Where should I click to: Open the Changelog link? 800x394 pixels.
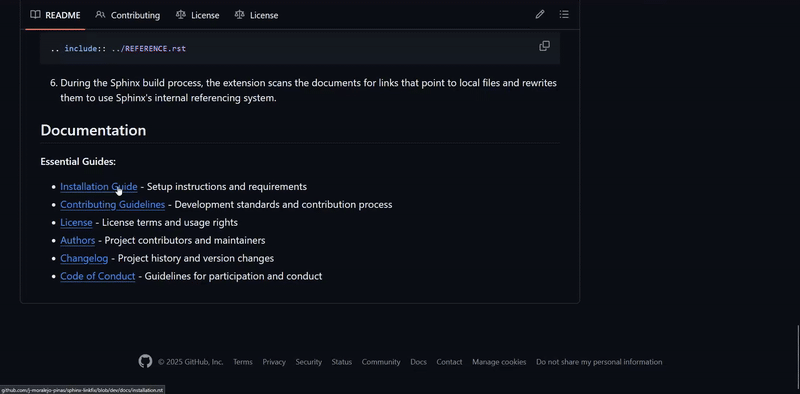point(84,258)
